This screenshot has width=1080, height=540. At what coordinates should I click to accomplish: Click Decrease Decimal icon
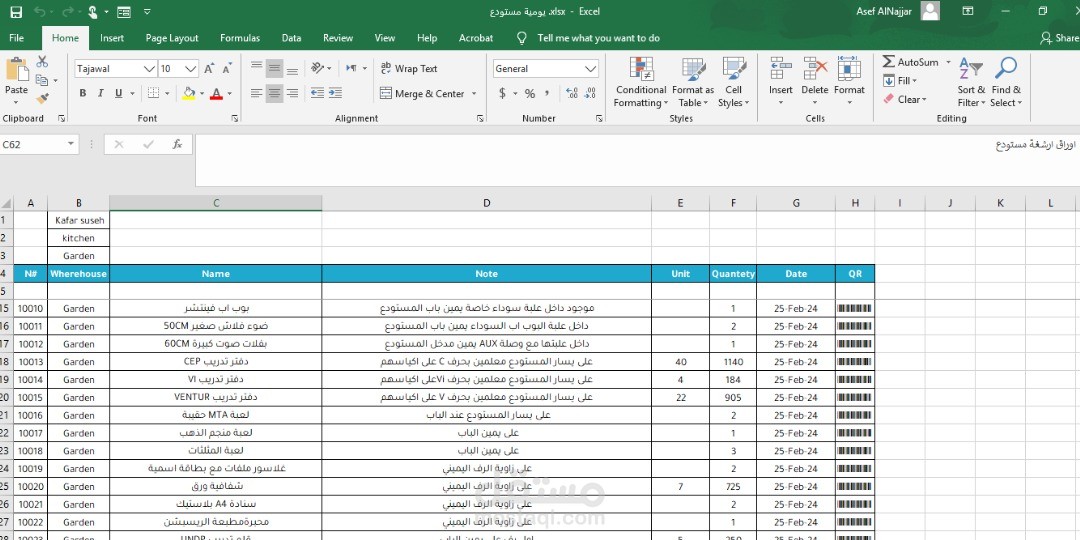point(590,93)
